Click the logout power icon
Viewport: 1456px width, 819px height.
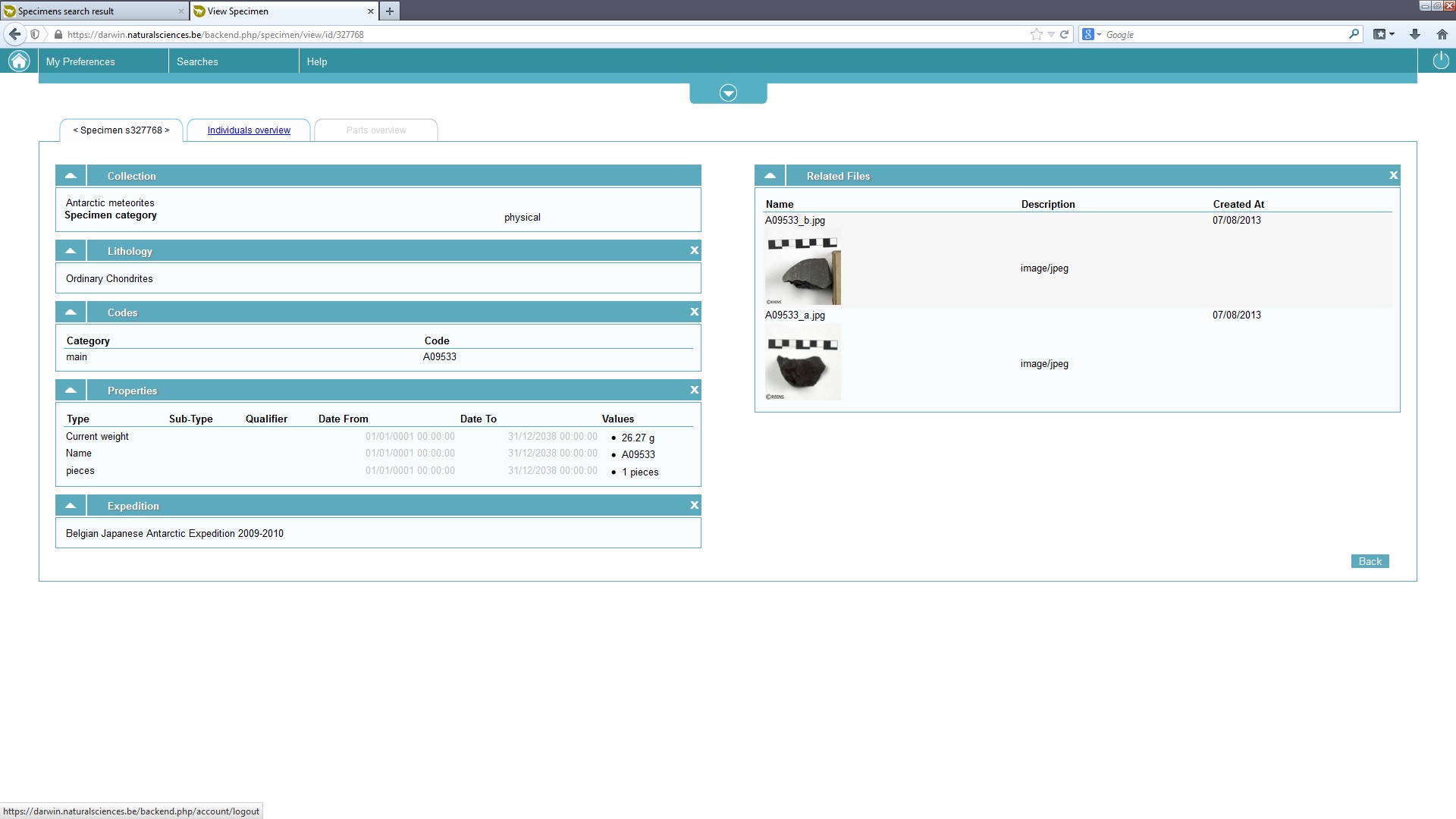pos(1440,61)
